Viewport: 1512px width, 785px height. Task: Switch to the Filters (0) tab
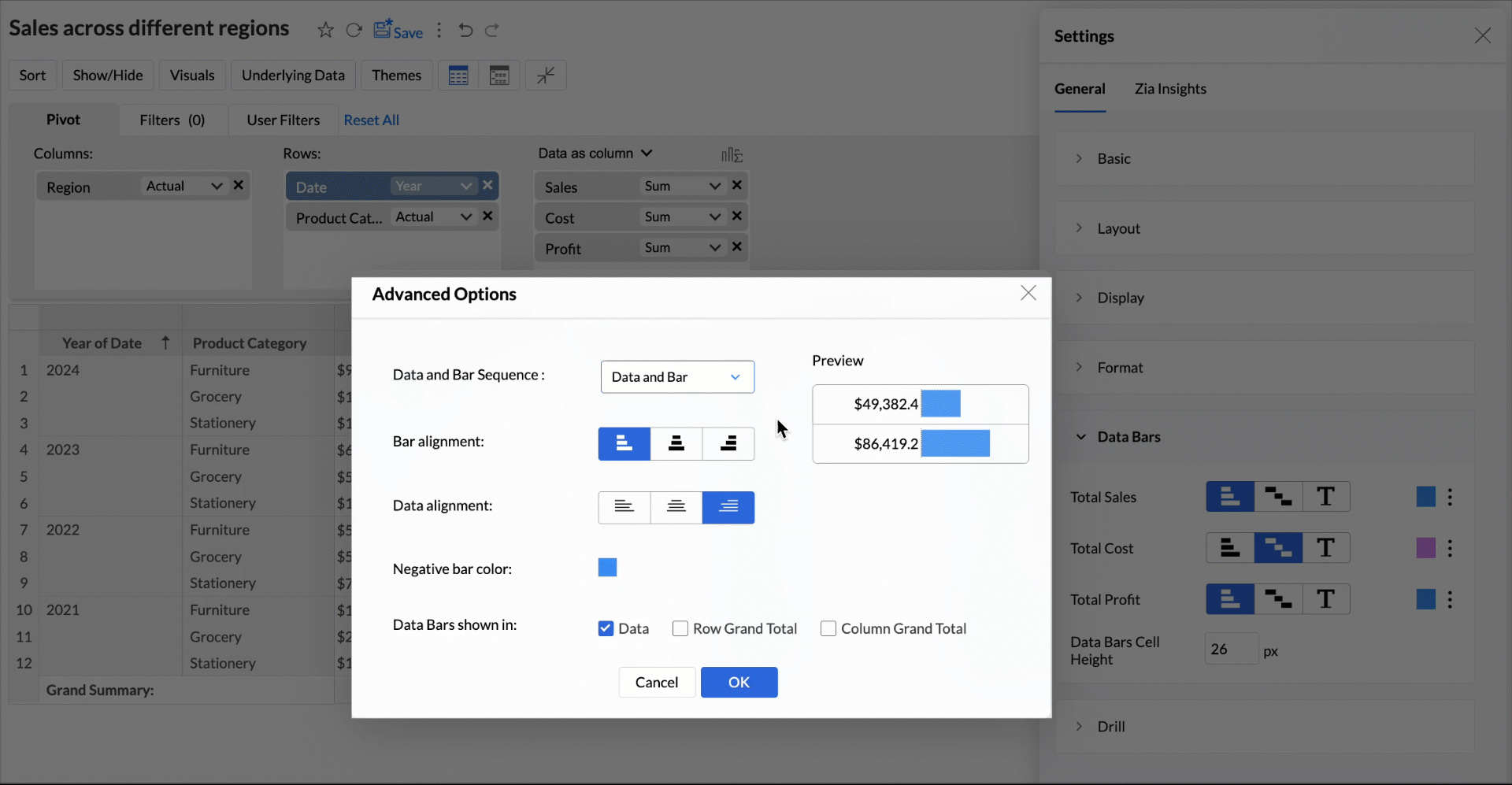[172, 120]
